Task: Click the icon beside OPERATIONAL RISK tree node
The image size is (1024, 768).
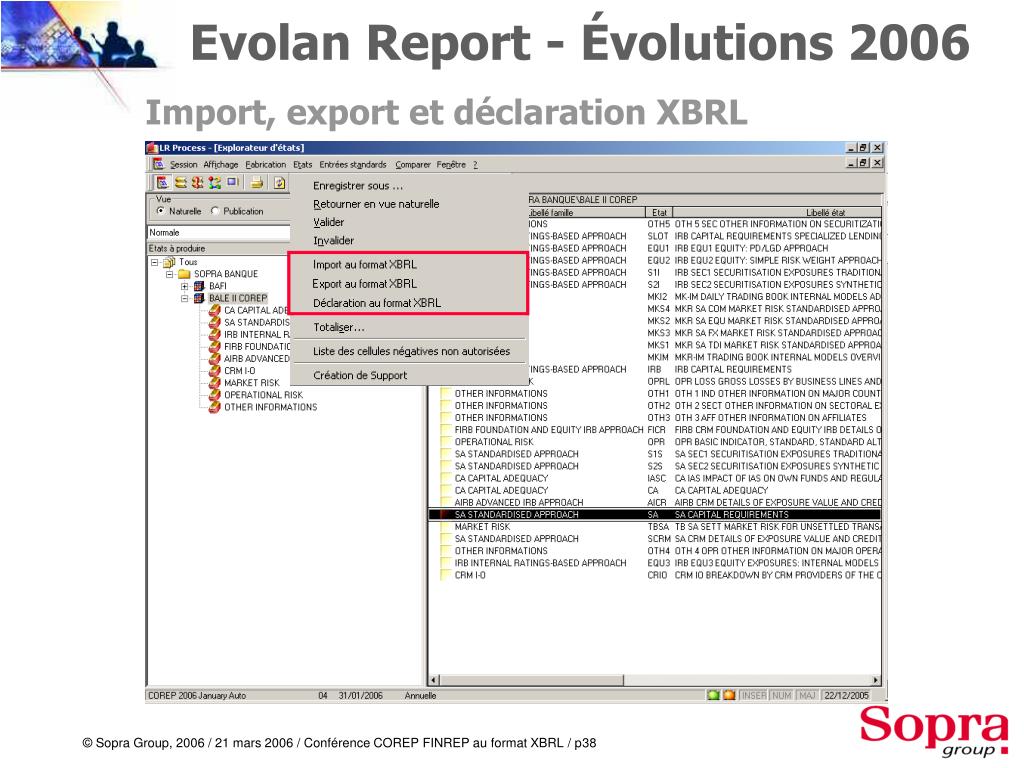Action: tap(214, 395)
